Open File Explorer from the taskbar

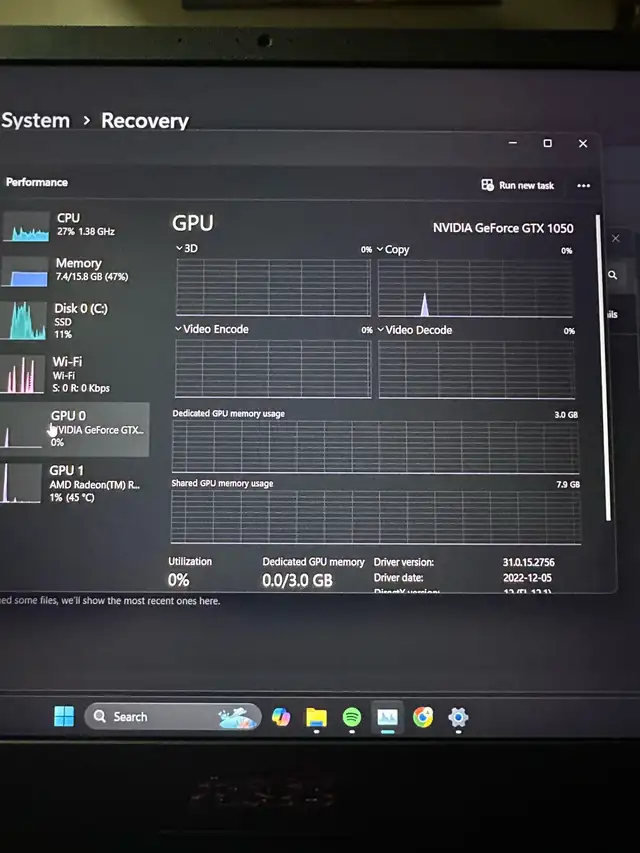(x=316, y=718)
